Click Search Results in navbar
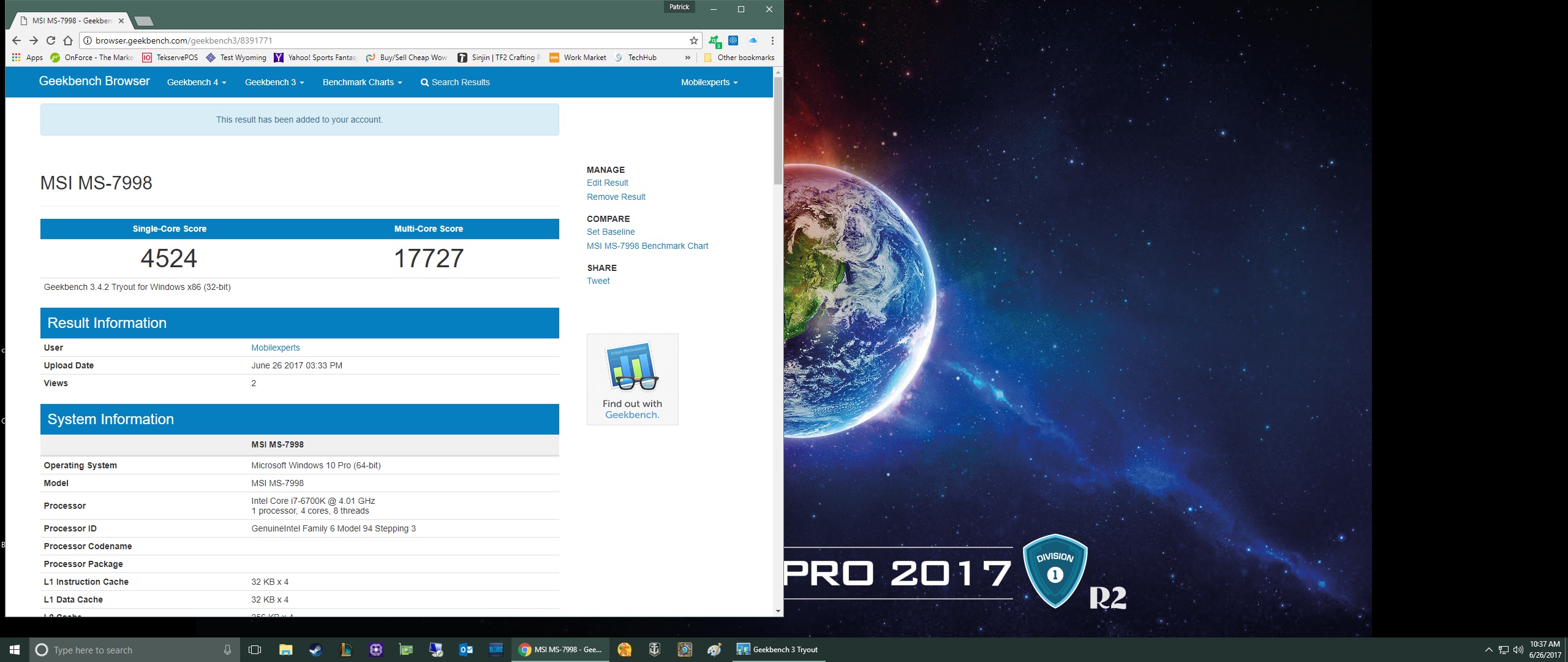This screenshot has height=662, width=1568. pos(455,82)
